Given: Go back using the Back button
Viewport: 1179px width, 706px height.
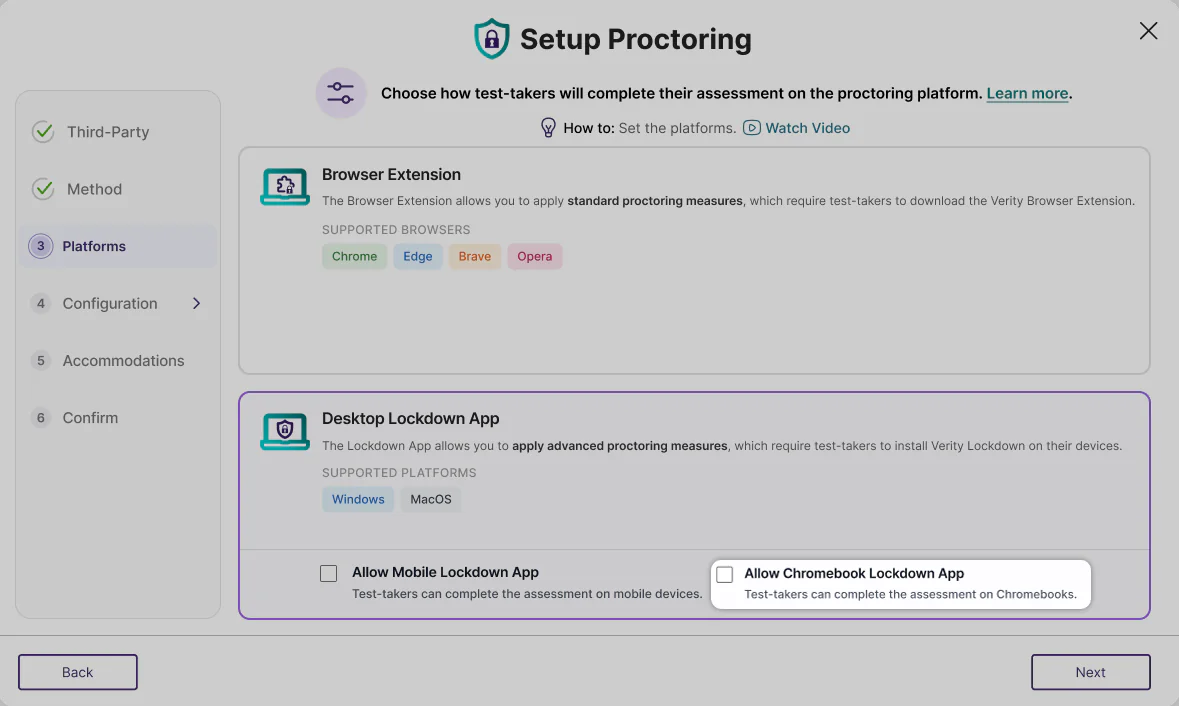Looking at the screenshot, I should point(77,671).
